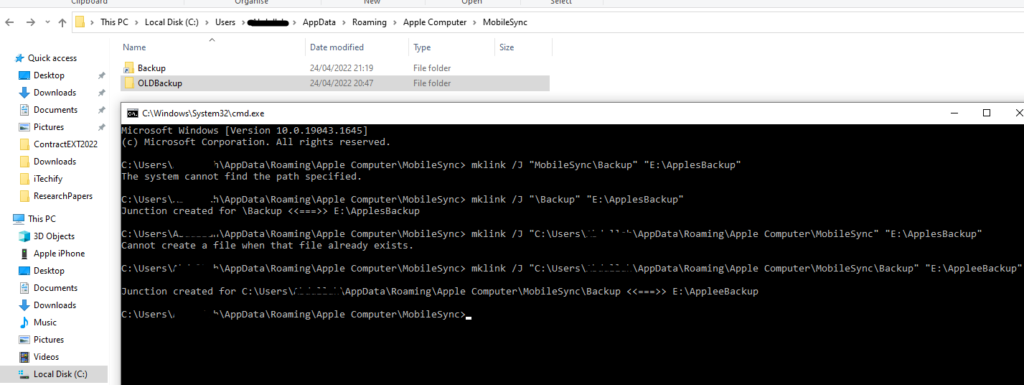Viewport: 1024px width, 385px height.
Task: Open 3D Objects in sidebar
Action: coord(54,236)
